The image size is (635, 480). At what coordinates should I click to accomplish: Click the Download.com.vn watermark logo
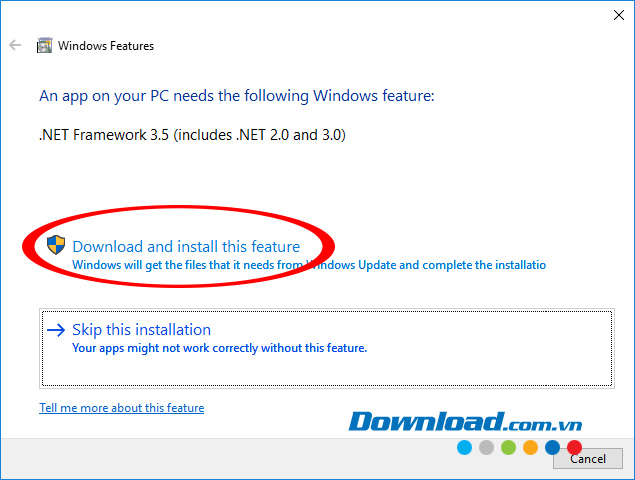(x=480, y=421)
